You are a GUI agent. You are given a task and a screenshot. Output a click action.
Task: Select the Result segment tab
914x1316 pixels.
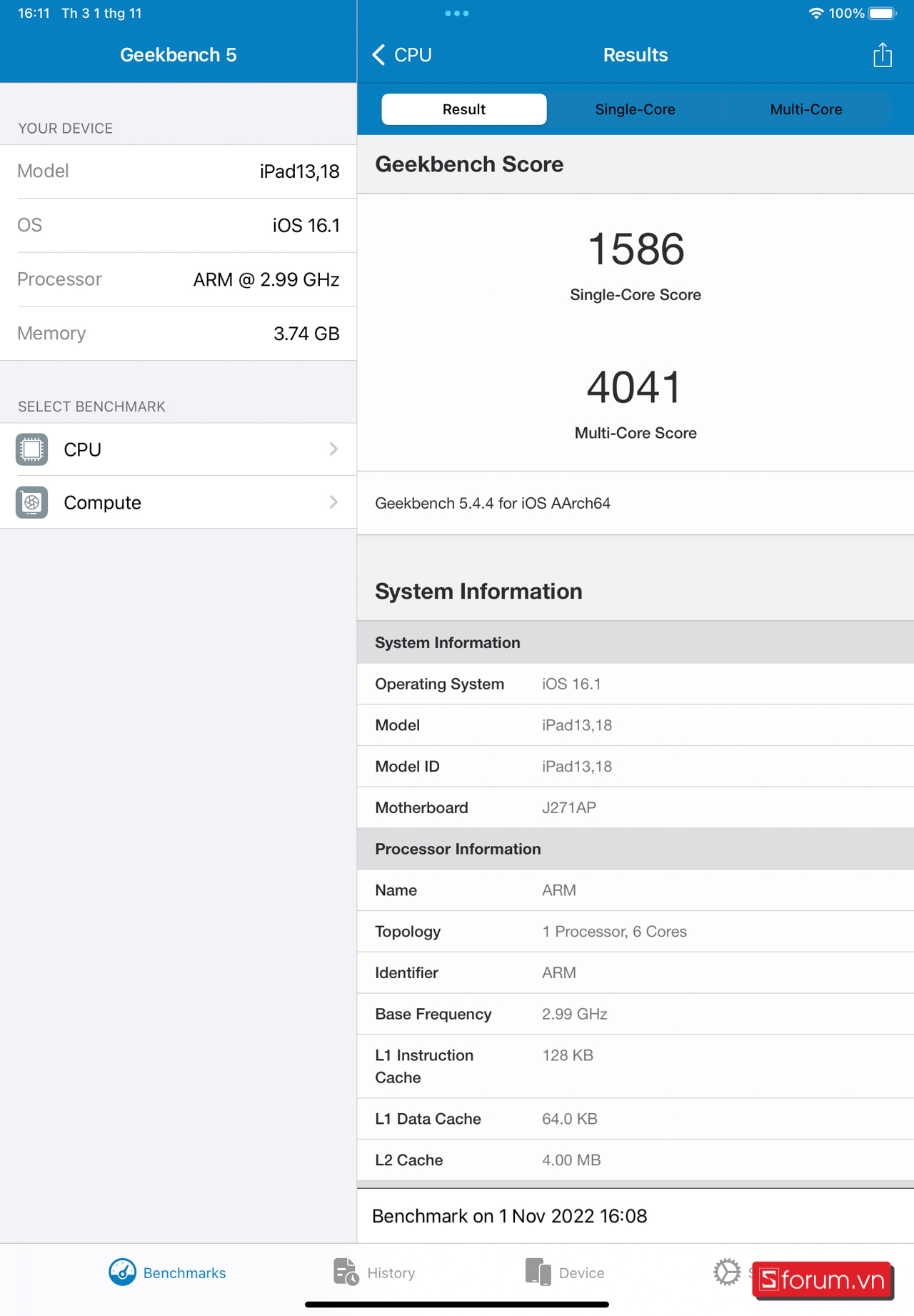pos(464,109)
